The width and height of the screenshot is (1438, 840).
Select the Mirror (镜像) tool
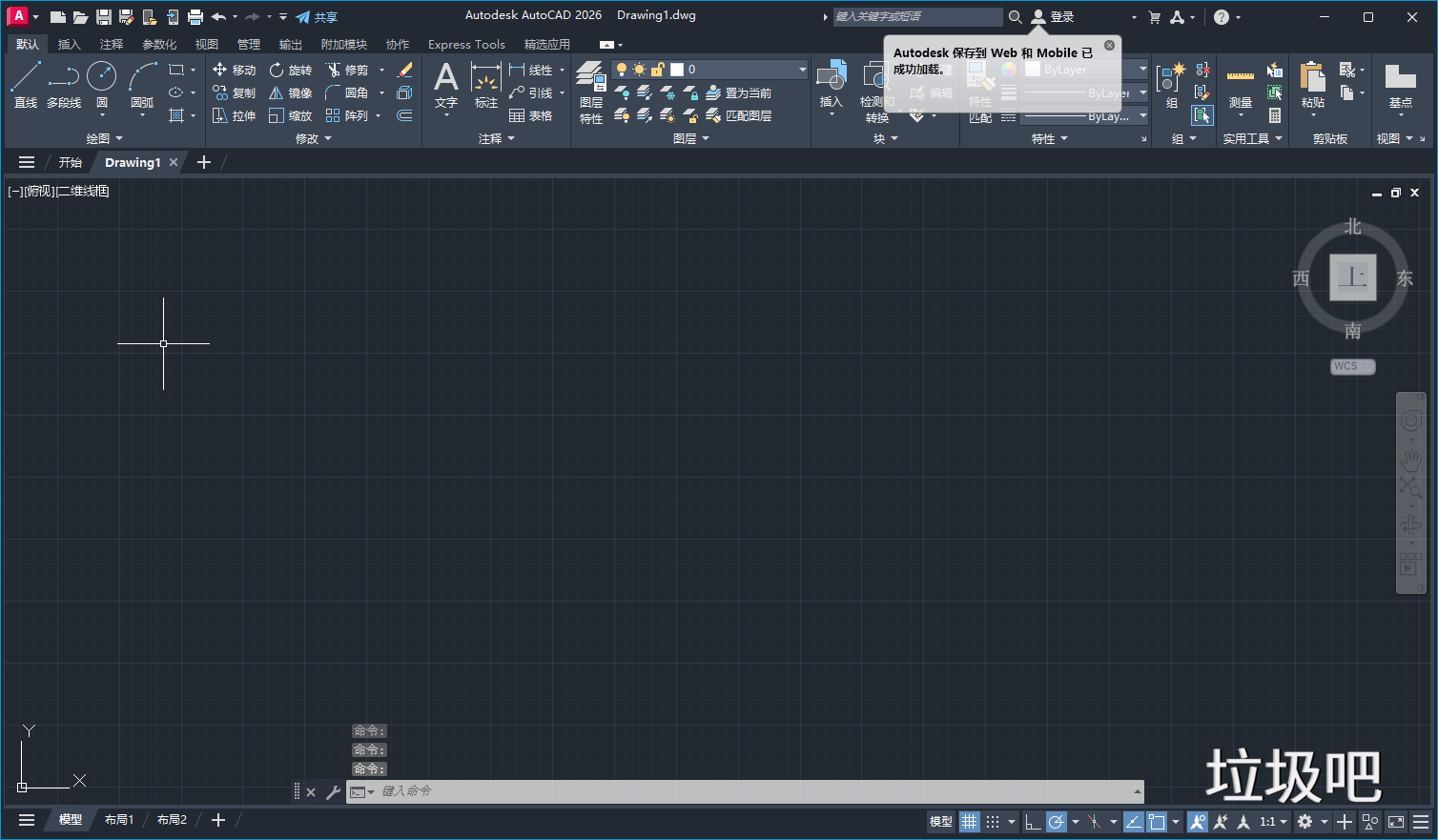(x=291, y=92)
